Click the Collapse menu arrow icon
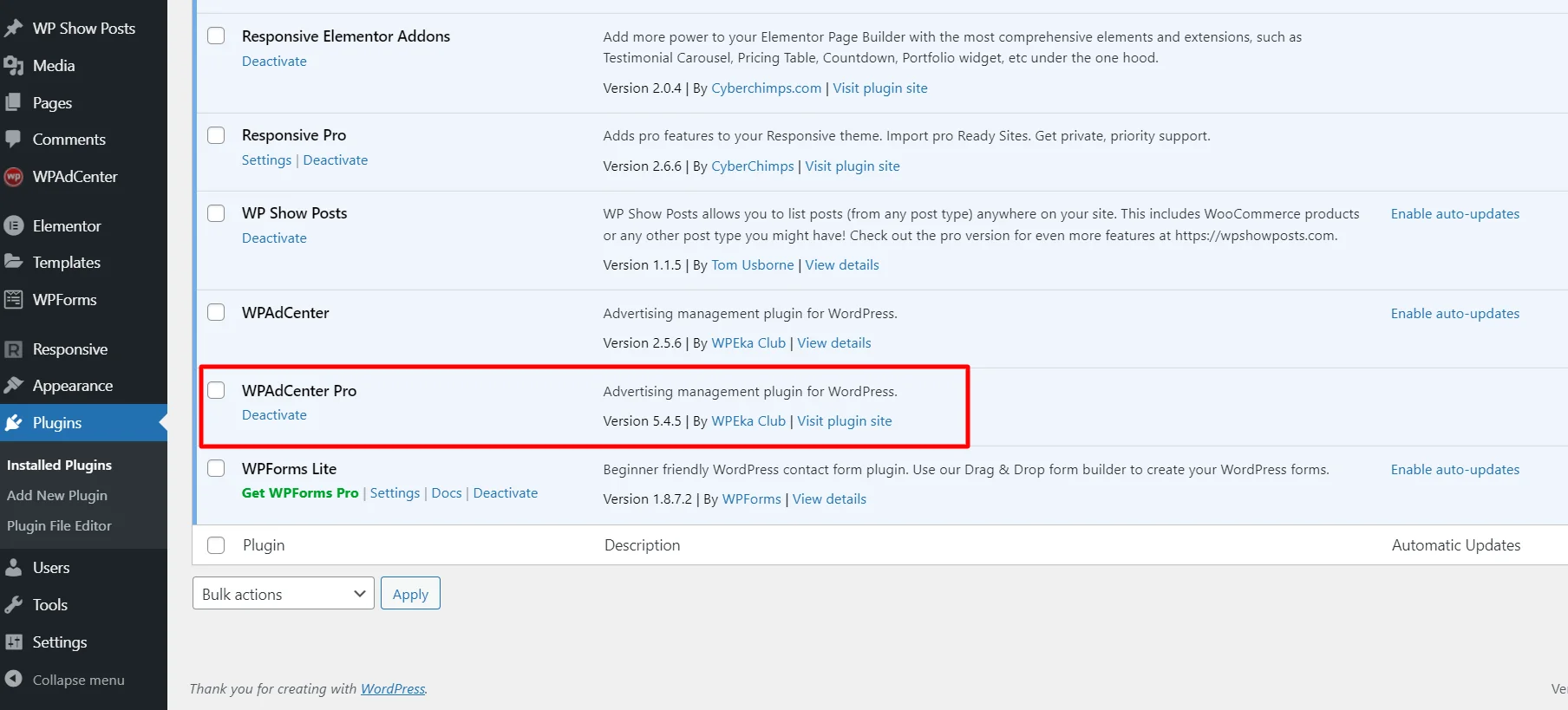This screenshot has height=710, width=1568. (x=13, y=679)
